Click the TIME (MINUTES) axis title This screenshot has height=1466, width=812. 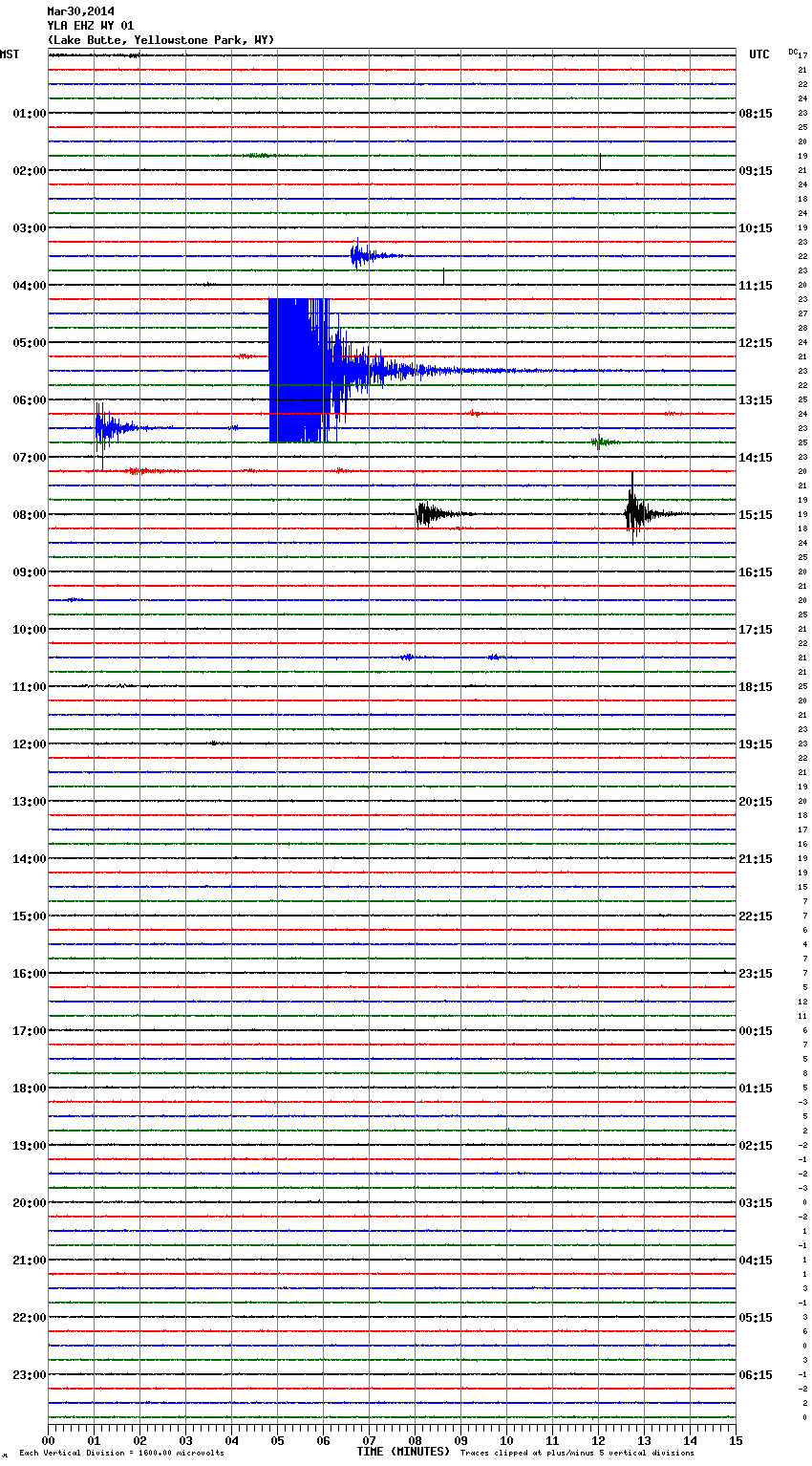tap(403, 1452)
